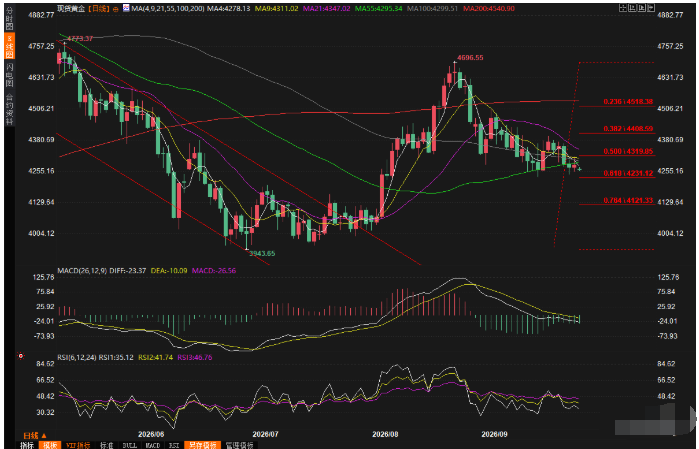Click the first chart tool icon at top right
The width and height of the screenshot is (699, 449).
pos(623,8)
